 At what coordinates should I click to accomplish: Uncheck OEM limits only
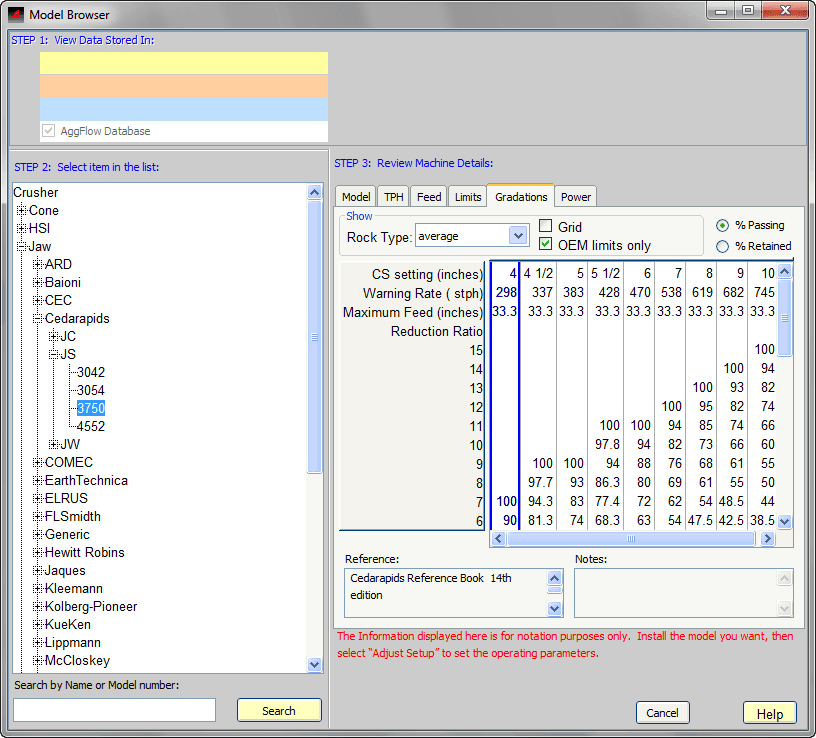546,245
